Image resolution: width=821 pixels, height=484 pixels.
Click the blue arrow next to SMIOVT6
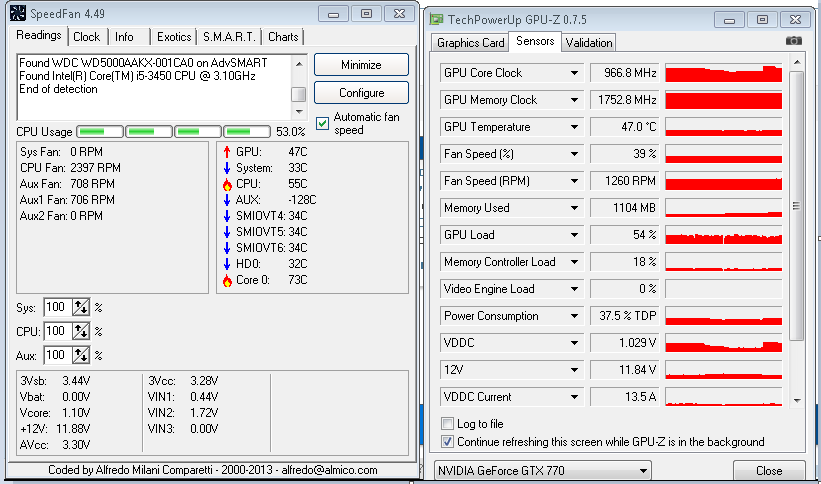(227, 248)
